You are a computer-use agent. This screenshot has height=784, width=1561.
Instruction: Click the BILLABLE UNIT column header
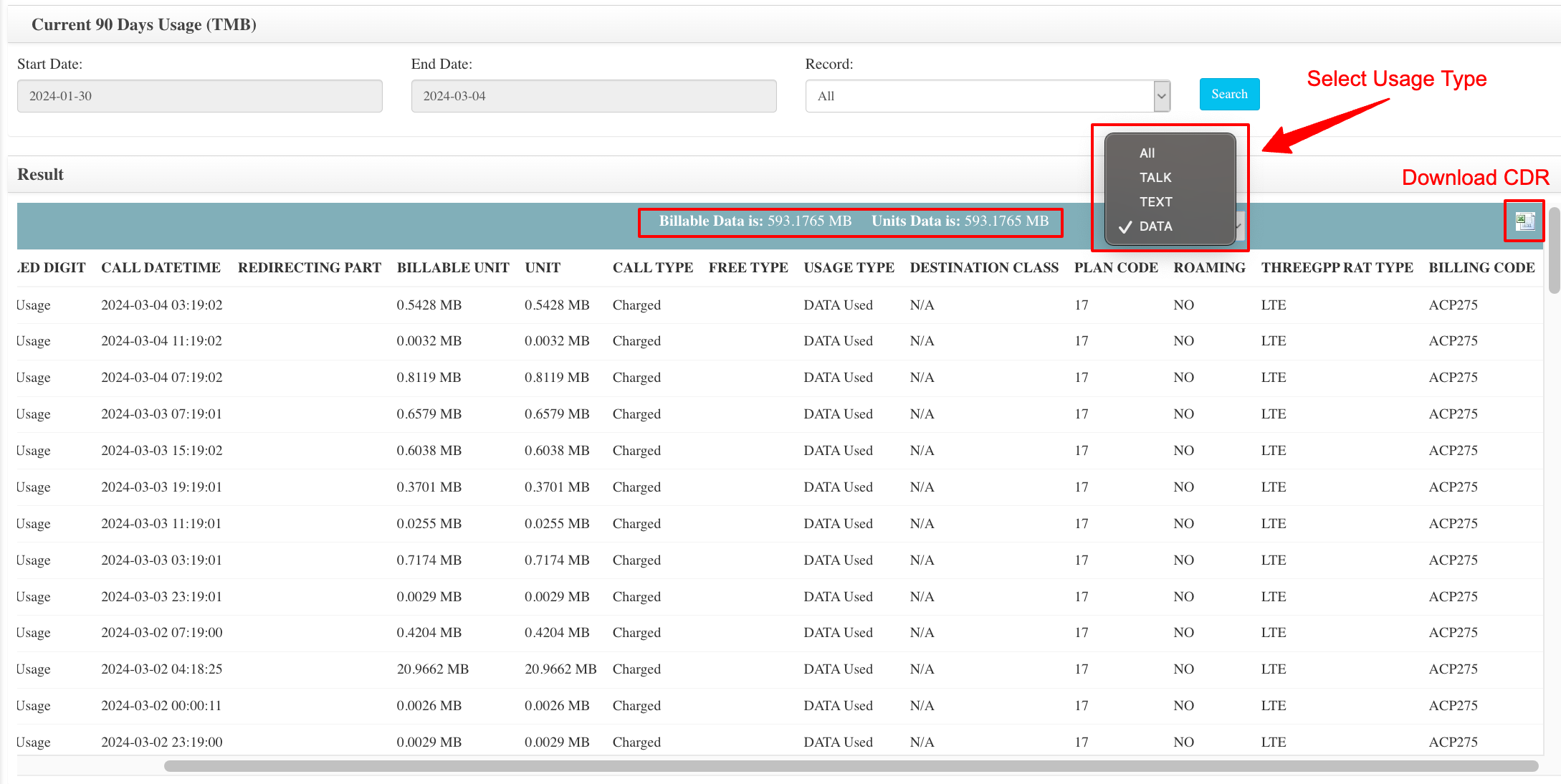point(453,267)
